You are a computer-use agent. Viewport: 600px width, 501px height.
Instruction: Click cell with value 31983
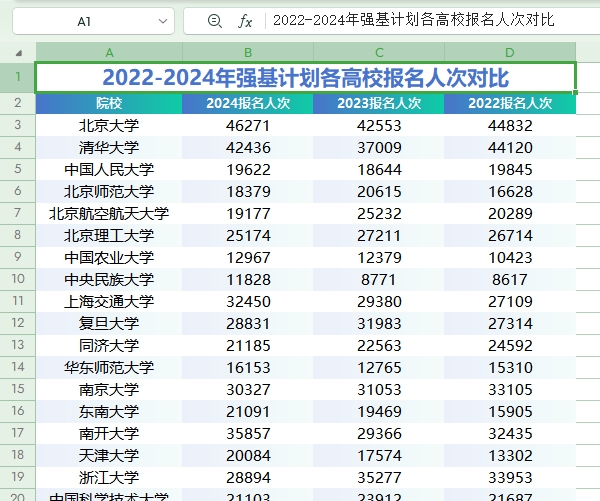pos(379,323)
